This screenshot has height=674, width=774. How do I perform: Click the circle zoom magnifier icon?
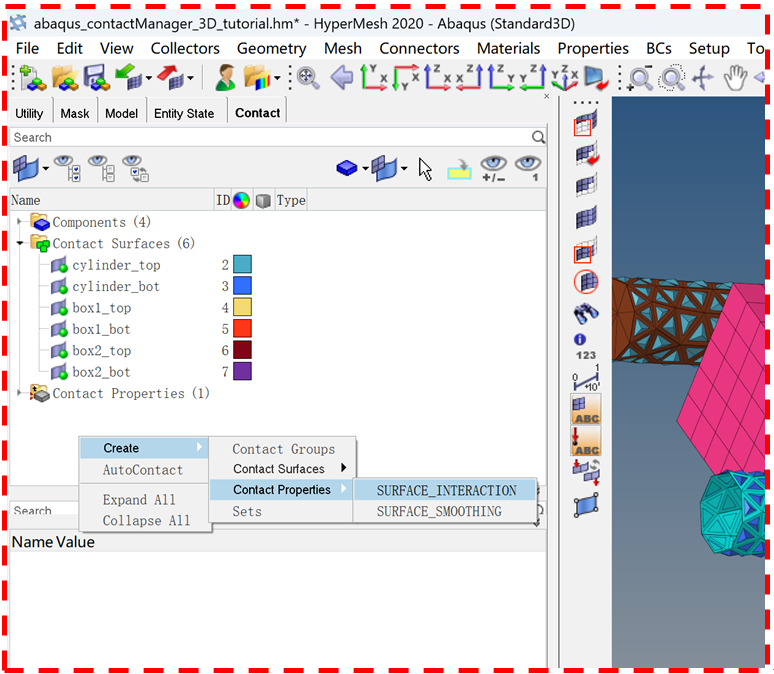coord(672,78)
